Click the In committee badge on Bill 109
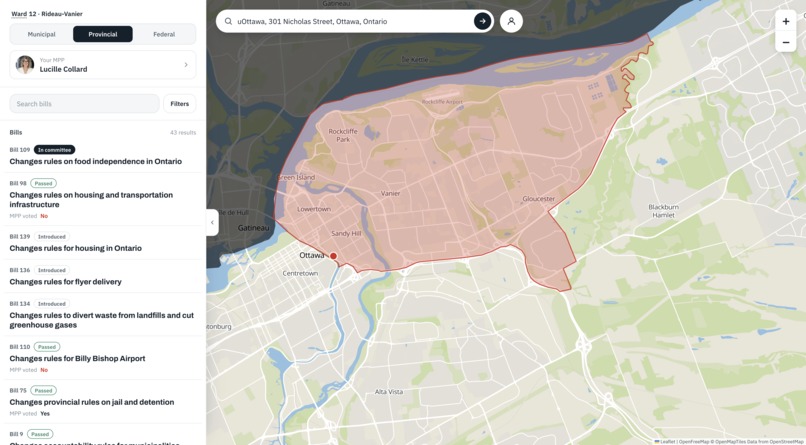The image size is (806, 445). tap(54, 150)
